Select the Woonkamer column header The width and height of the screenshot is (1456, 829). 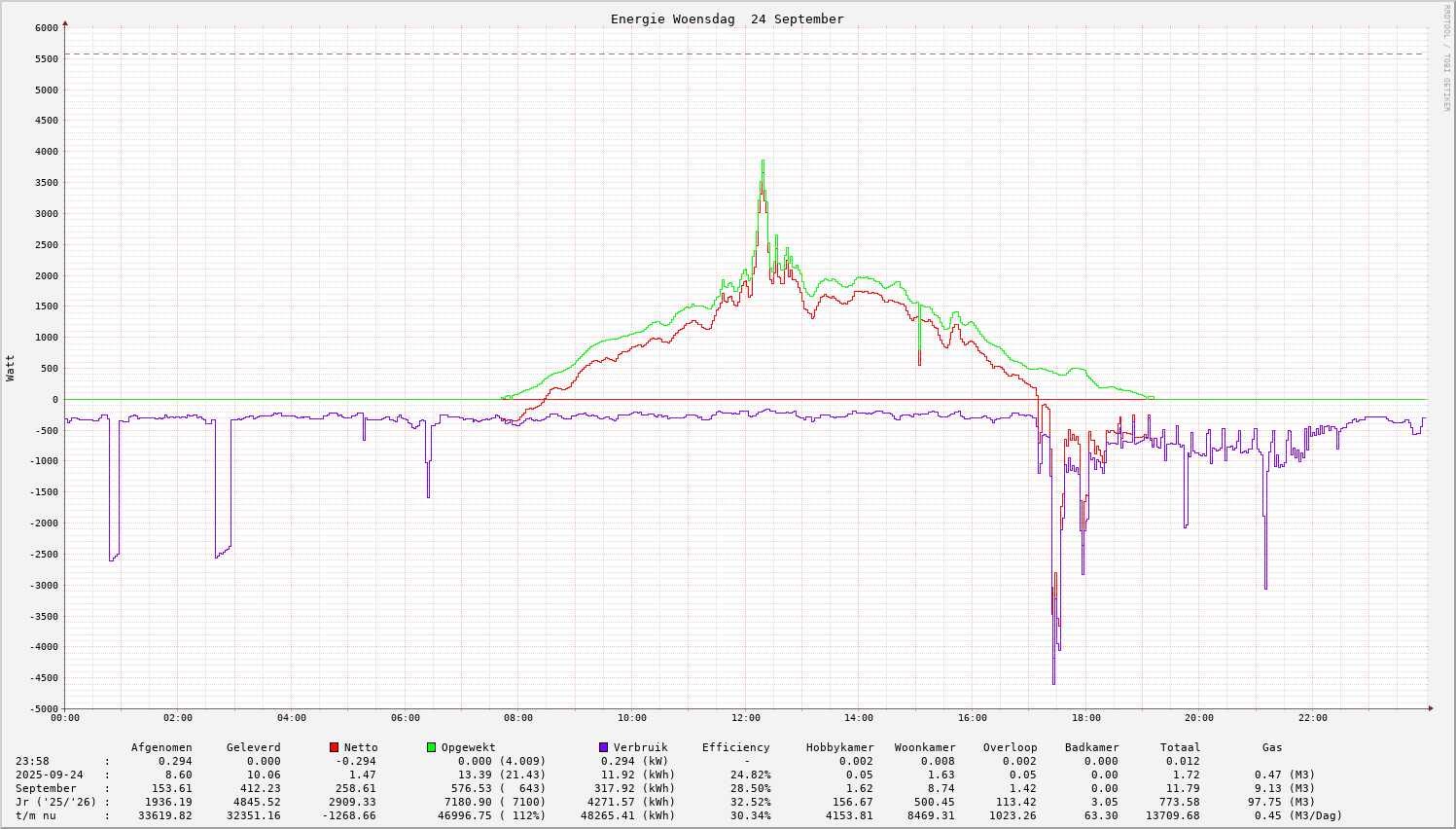(925, 747)
